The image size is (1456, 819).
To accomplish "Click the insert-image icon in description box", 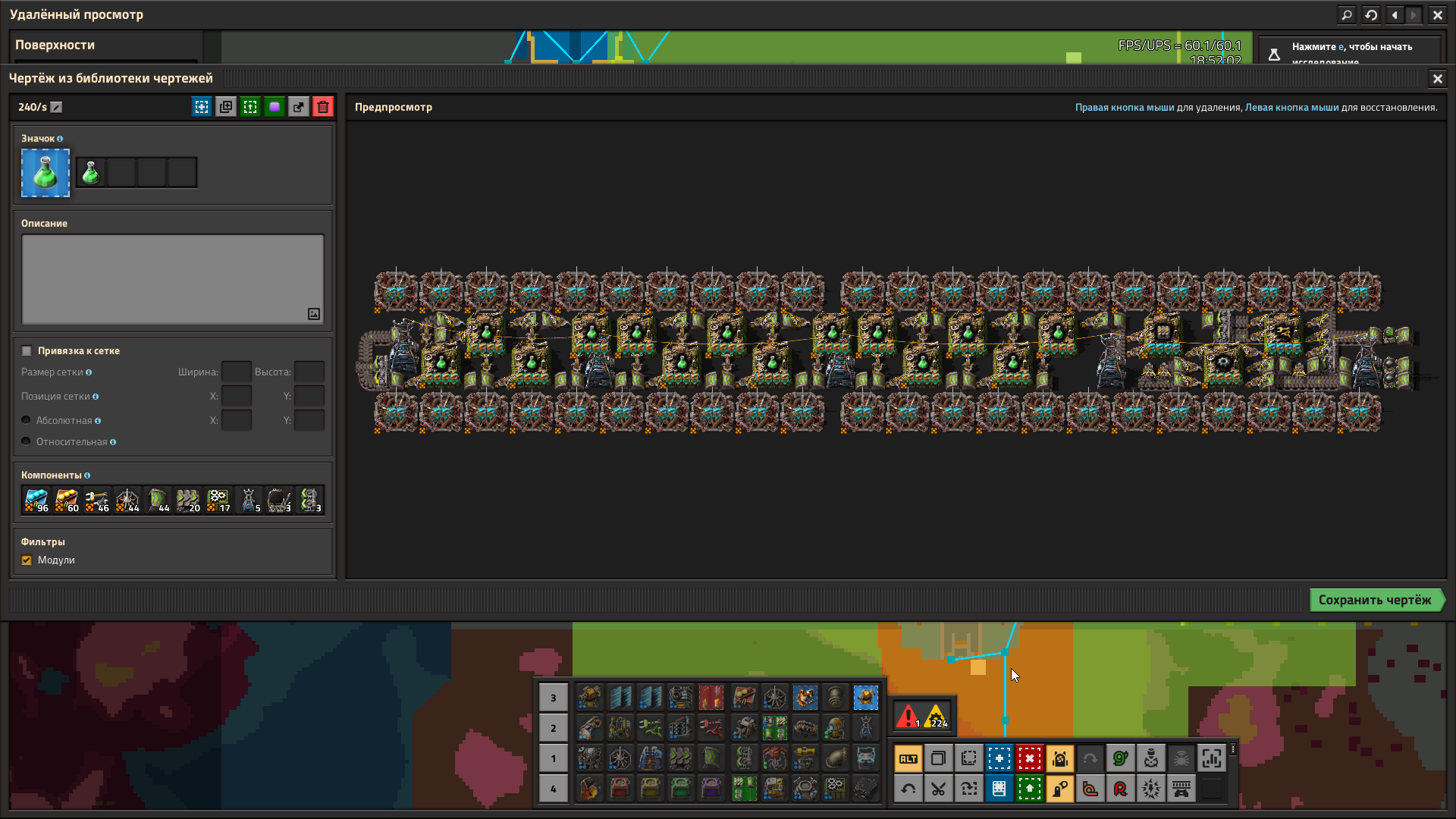I will tap(314, 314).
